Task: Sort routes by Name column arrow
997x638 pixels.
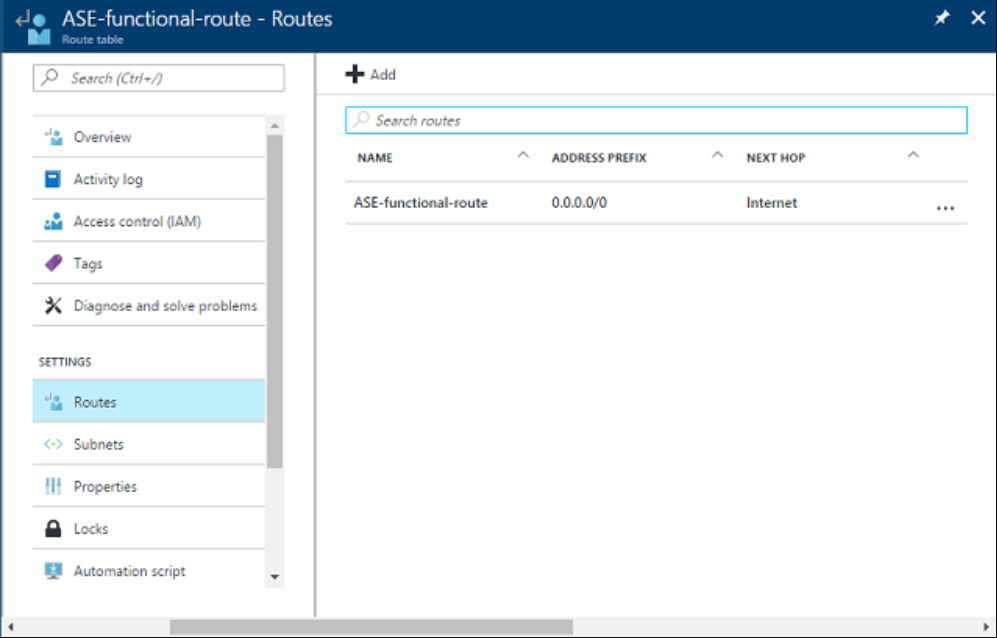Action: (523, 155)
